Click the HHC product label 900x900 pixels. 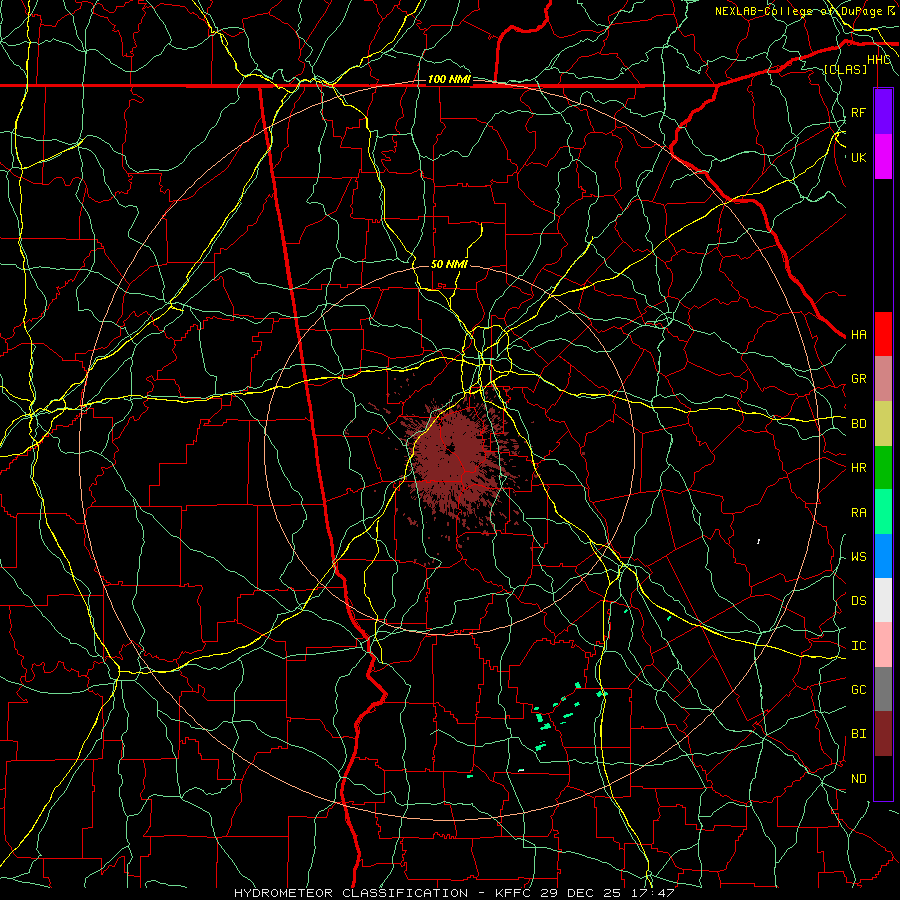(x=879, y=60)
